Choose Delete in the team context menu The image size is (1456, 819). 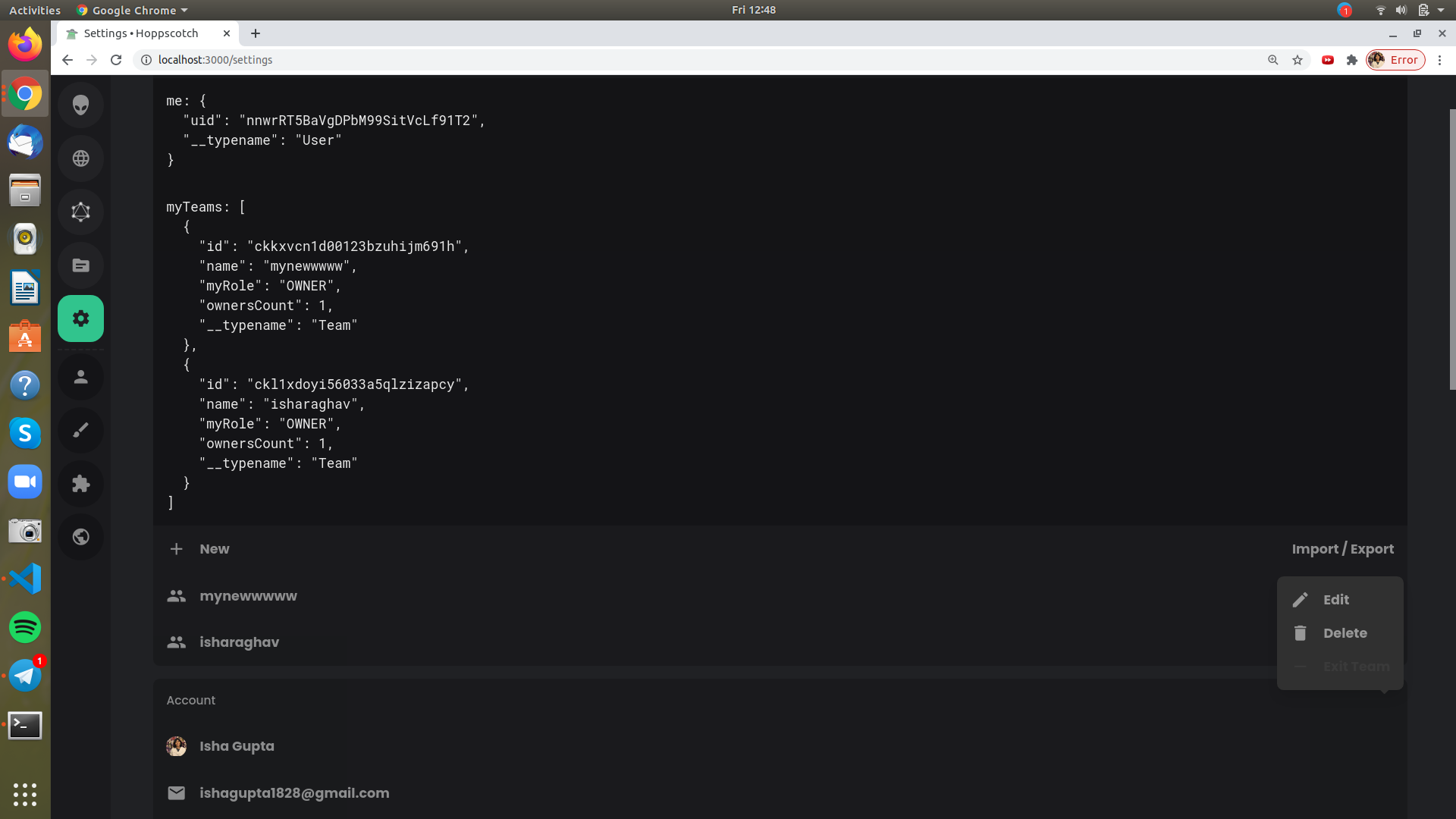tap(1345, 633)
